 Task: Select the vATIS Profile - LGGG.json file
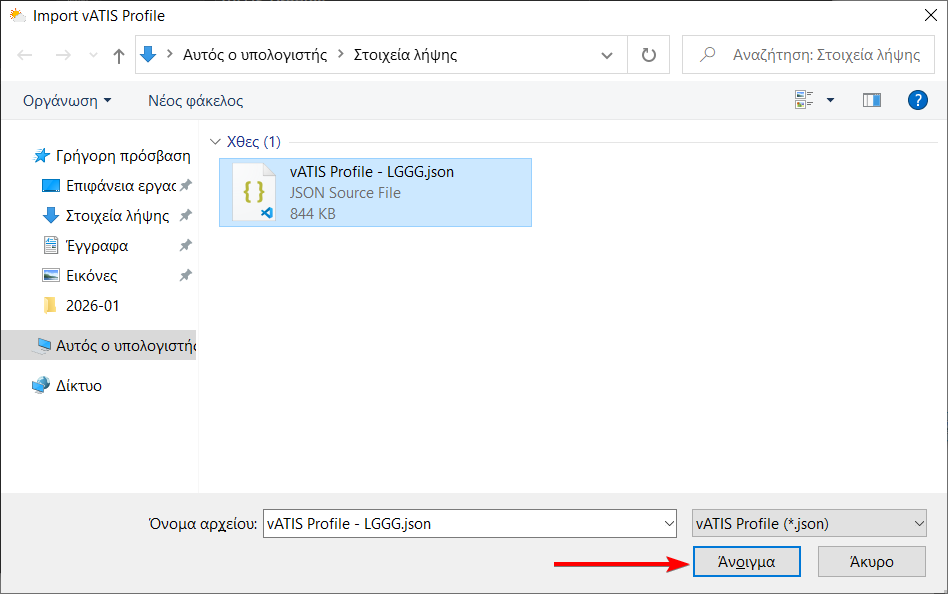pyautogui.click(x=375, y=192)
